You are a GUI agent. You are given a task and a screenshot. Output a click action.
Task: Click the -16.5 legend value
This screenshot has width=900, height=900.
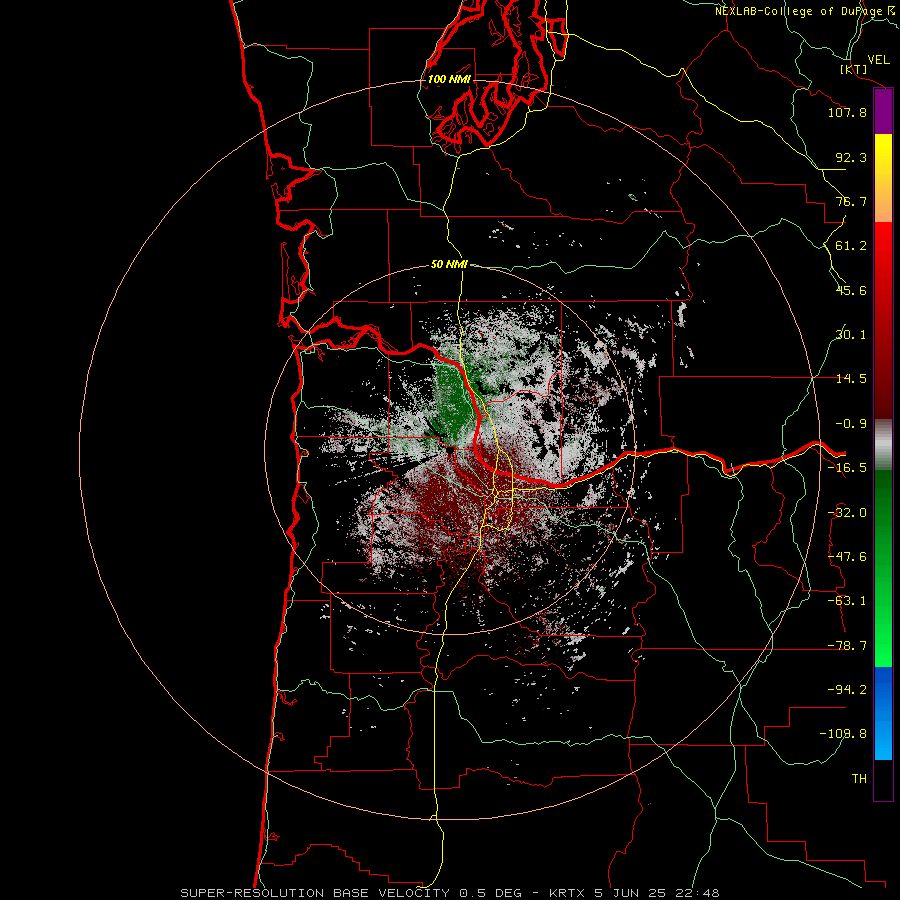pyautogui.click(x=847, y=468)
